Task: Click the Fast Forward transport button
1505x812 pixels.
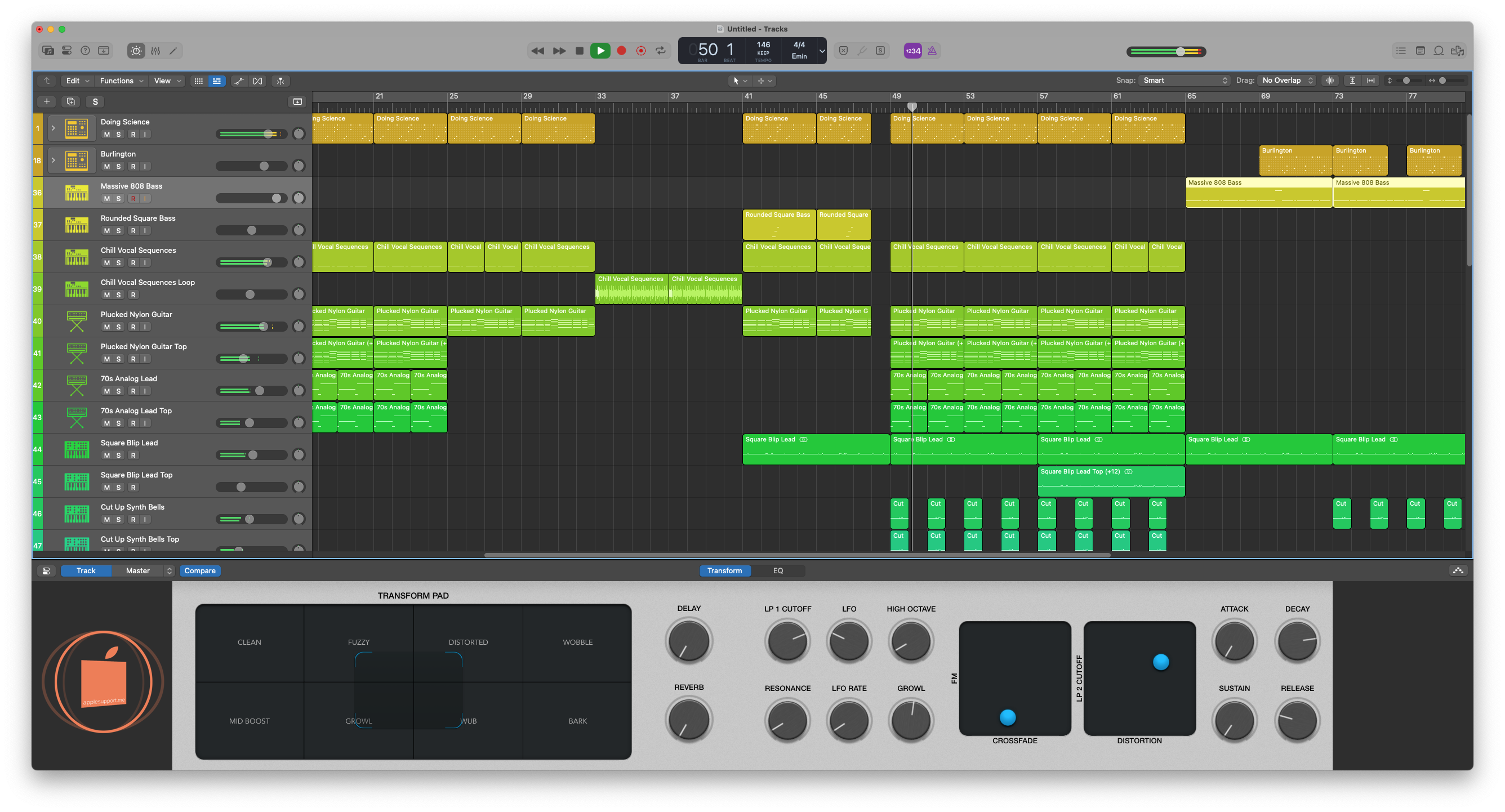Action: tap(559, 51)
